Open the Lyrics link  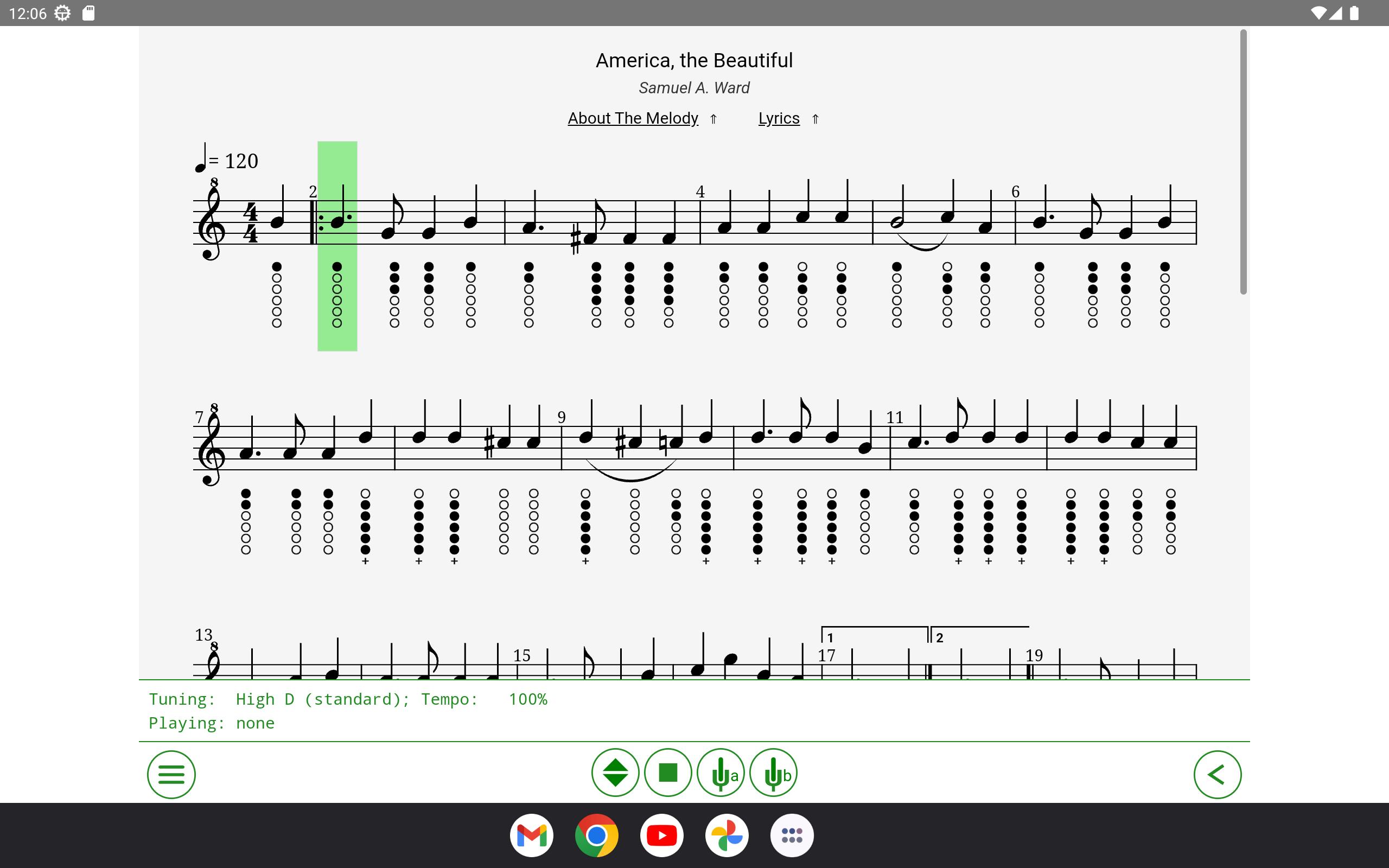(x=779, y=118)
